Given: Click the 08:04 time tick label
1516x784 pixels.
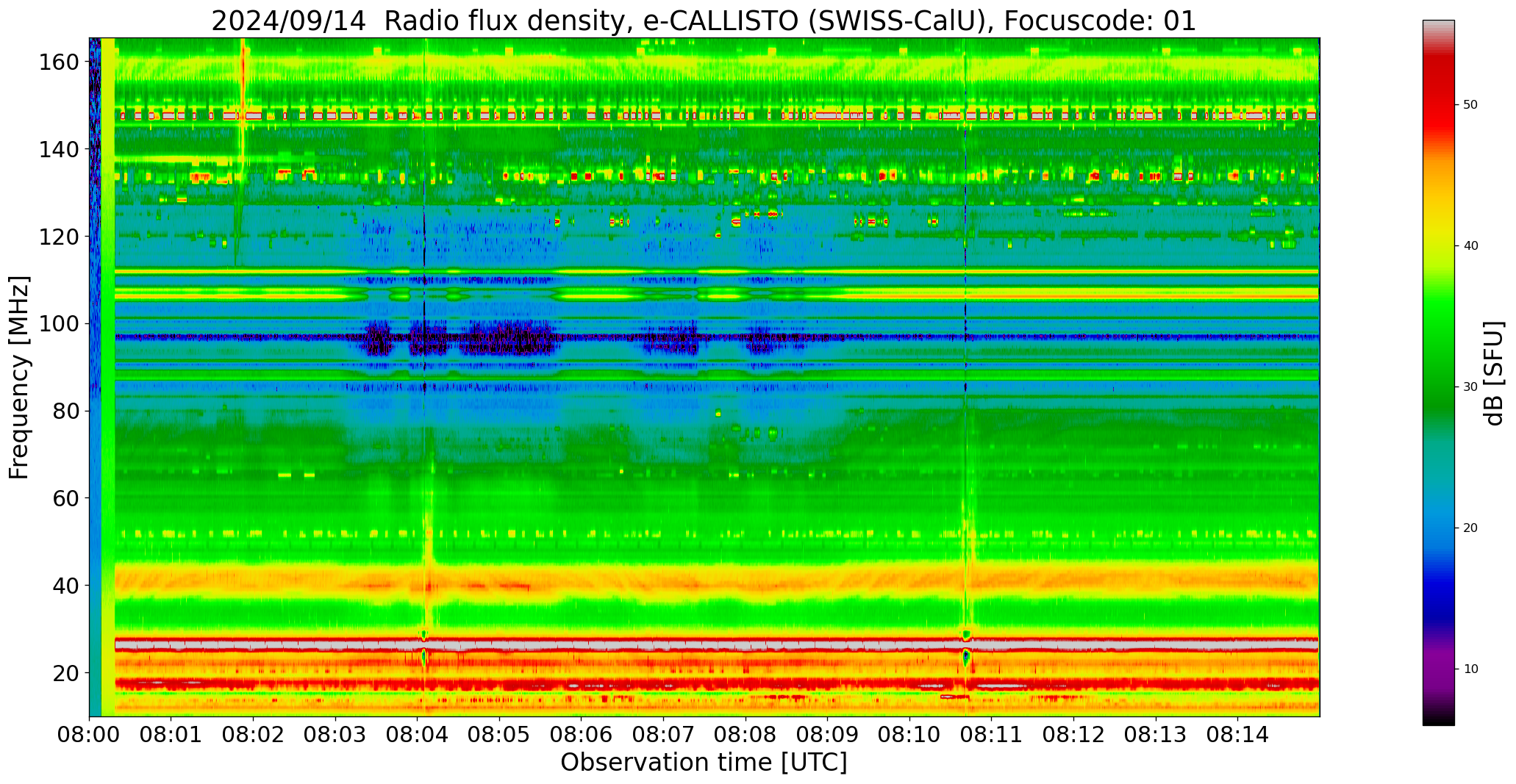Looking at the screenshot, I should [x=418, y=735].
